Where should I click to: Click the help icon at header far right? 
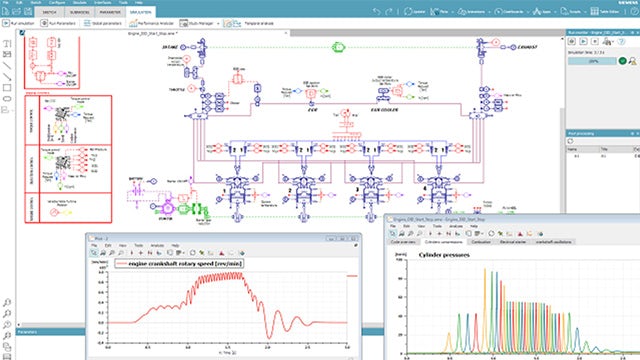click(635, 11)
